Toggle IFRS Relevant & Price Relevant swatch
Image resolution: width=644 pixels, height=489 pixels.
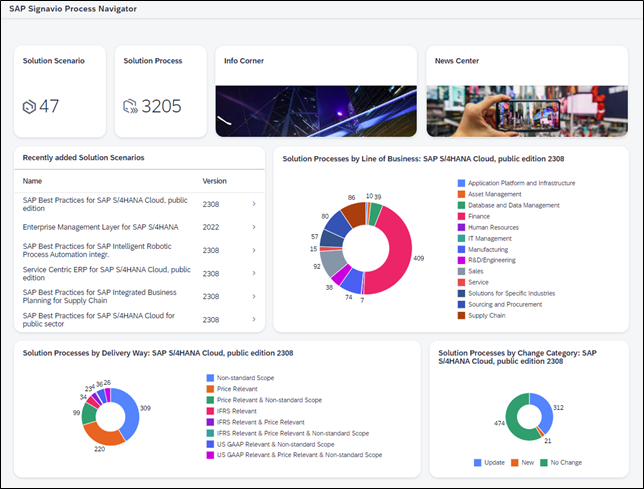[210, 422]
